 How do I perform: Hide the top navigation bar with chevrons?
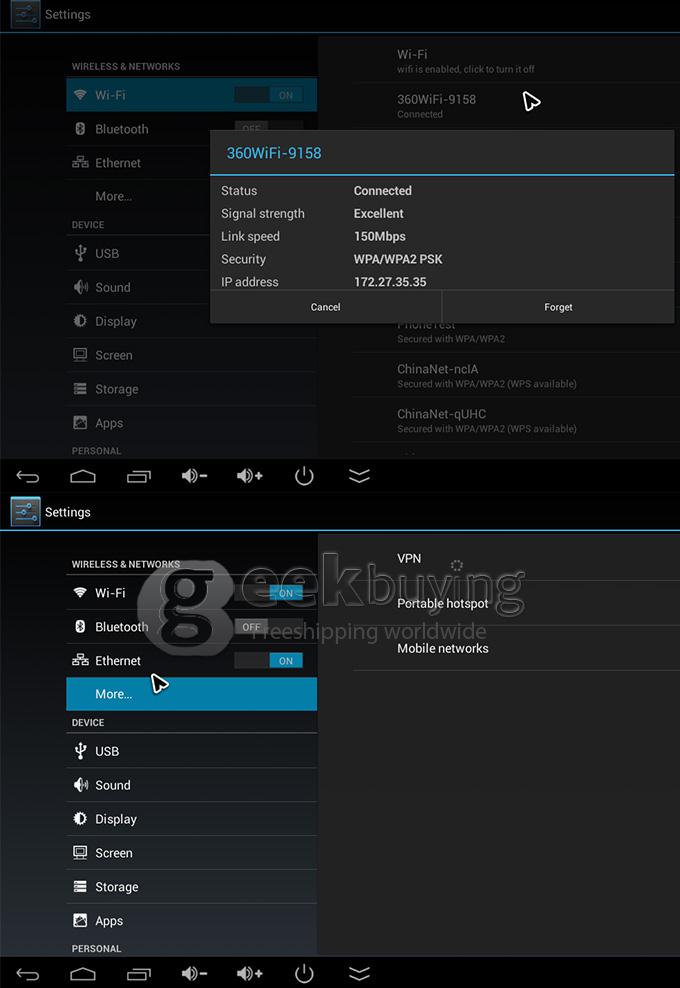pos(359,476)
